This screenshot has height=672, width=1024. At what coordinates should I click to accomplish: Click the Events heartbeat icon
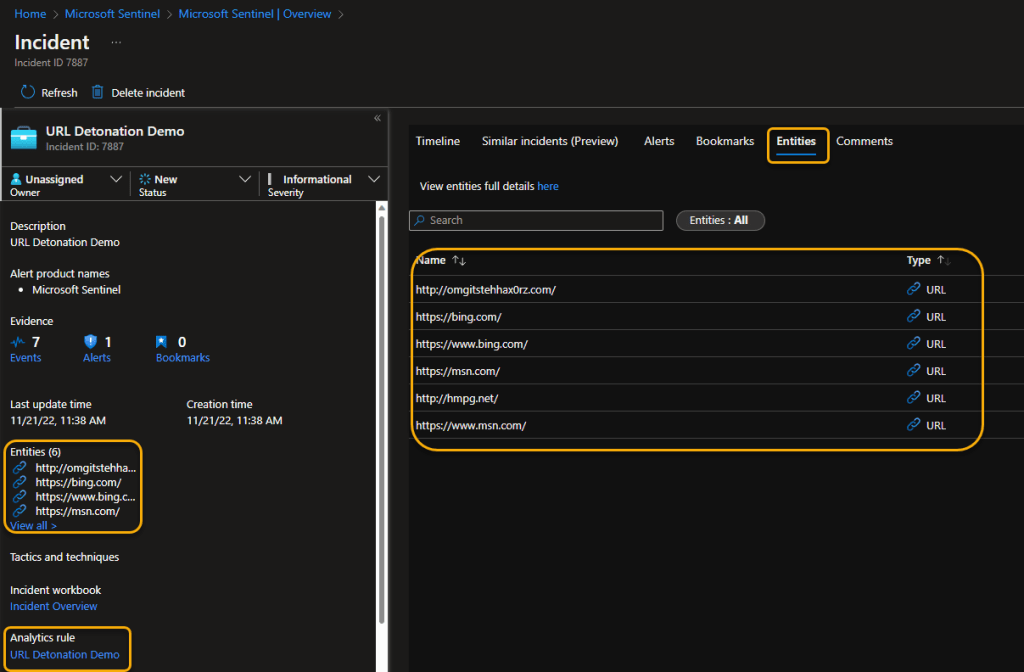18,342
